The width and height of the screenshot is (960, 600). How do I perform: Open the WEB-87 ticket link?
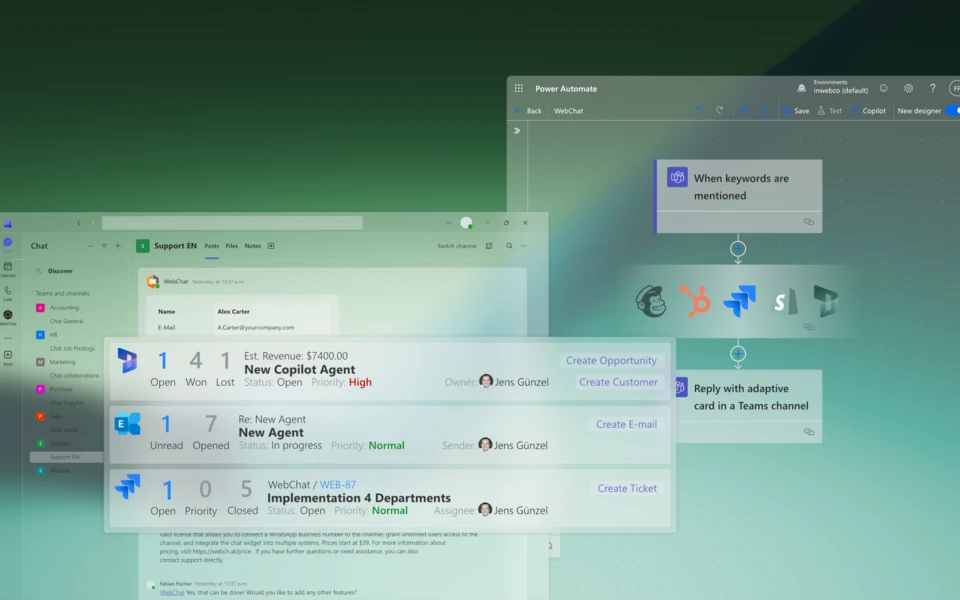click(x=337, y=484)
